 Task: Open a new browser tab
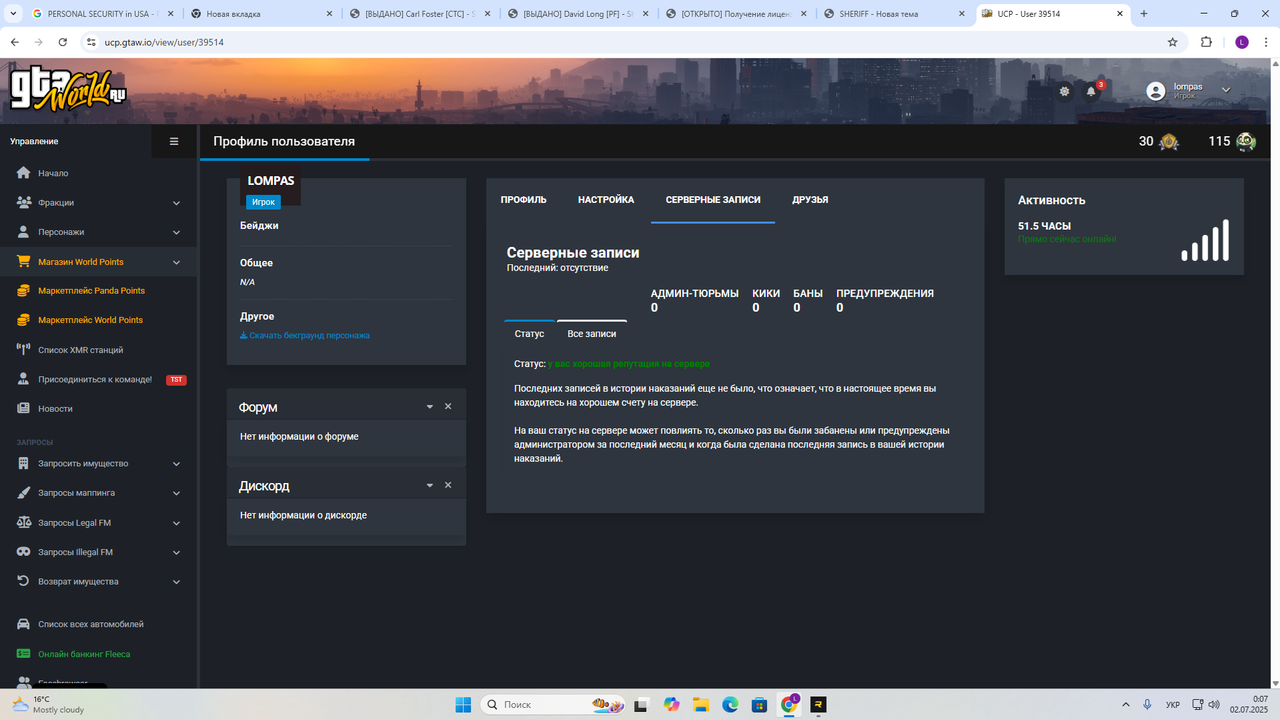[x=1144, y=14]
